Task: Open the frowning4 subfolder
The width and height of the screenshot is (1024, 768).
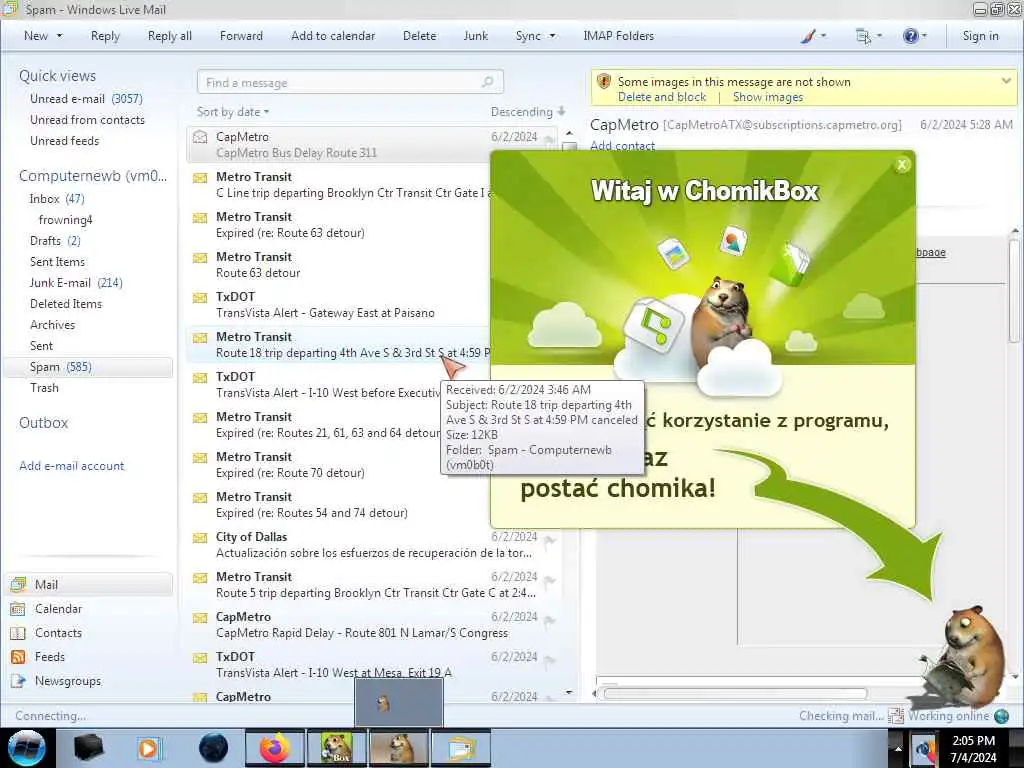Action: click(65, 220)
